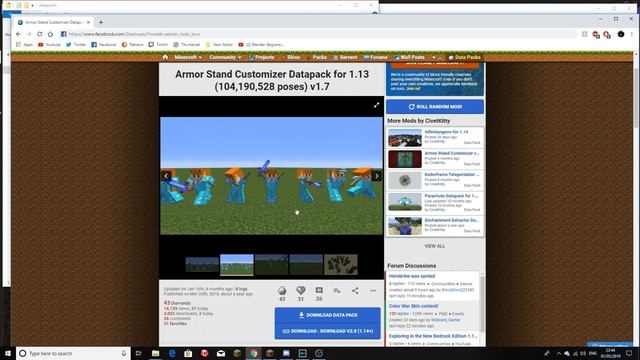Open the Apps bookmark
The width and height of the screenshot is (640, 360).
[24, 44]
